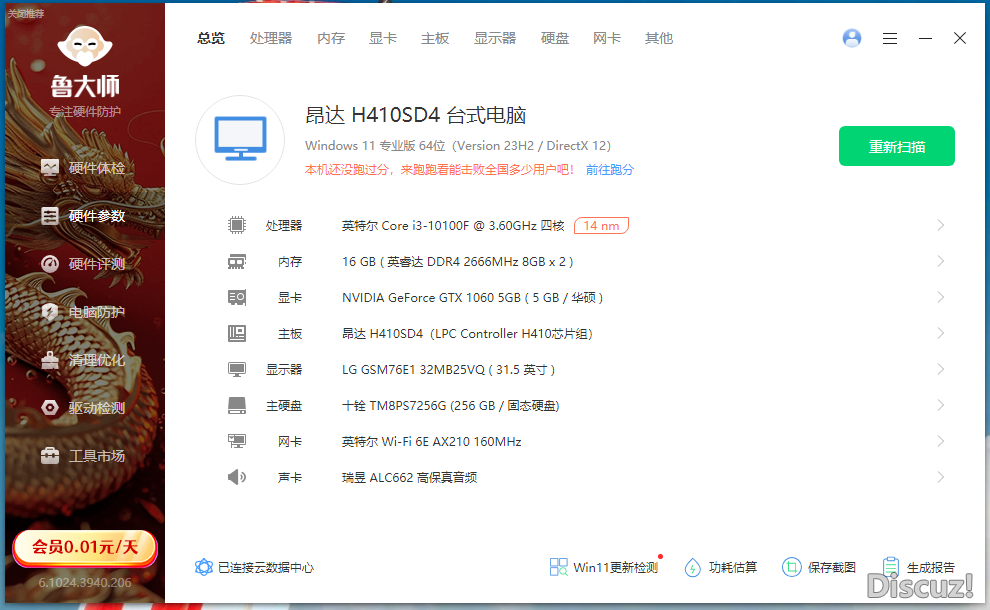This screenshot has width=990, height=610.
Task: Click the cloud data center atom icon
Action: click(x=203, y=567)
